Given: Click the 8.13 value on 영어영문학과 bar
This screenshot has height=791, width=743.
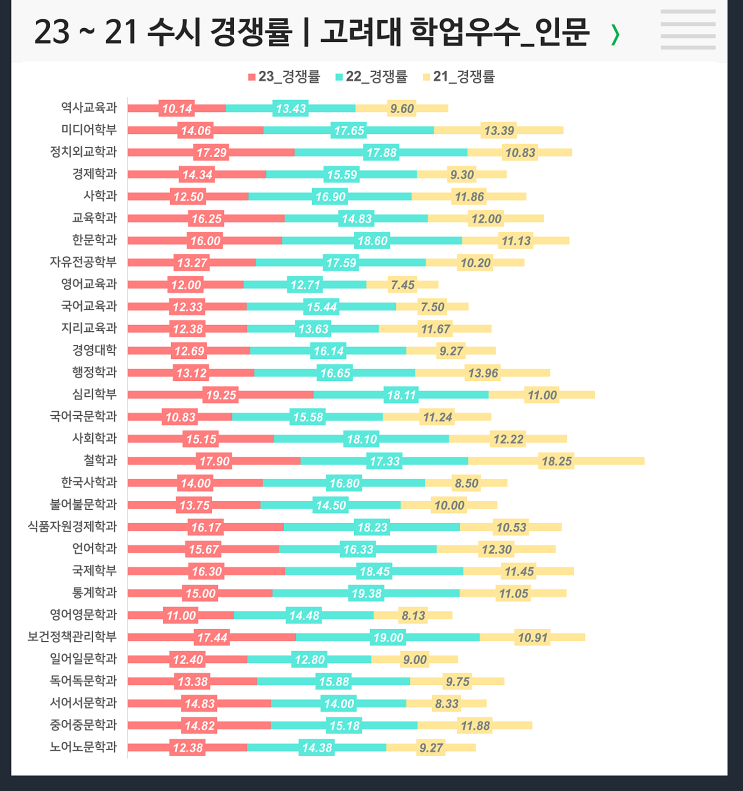Looking at the screenshot, I should 413,615.
